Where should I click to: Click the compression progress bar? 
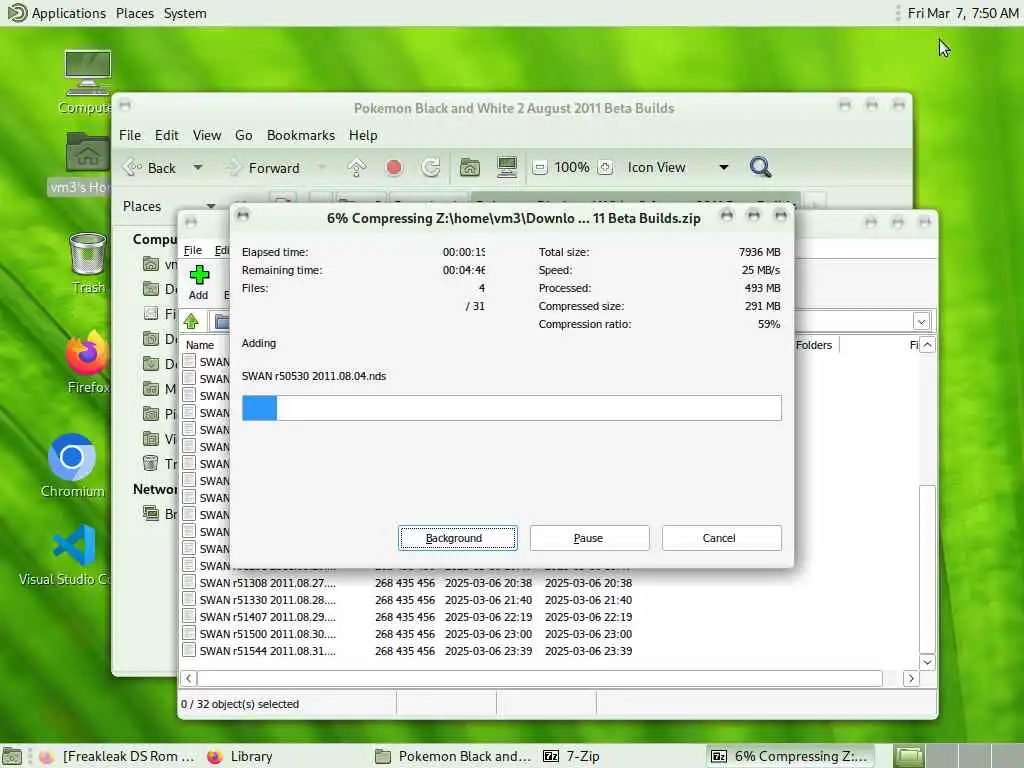(x=511, y=408)
